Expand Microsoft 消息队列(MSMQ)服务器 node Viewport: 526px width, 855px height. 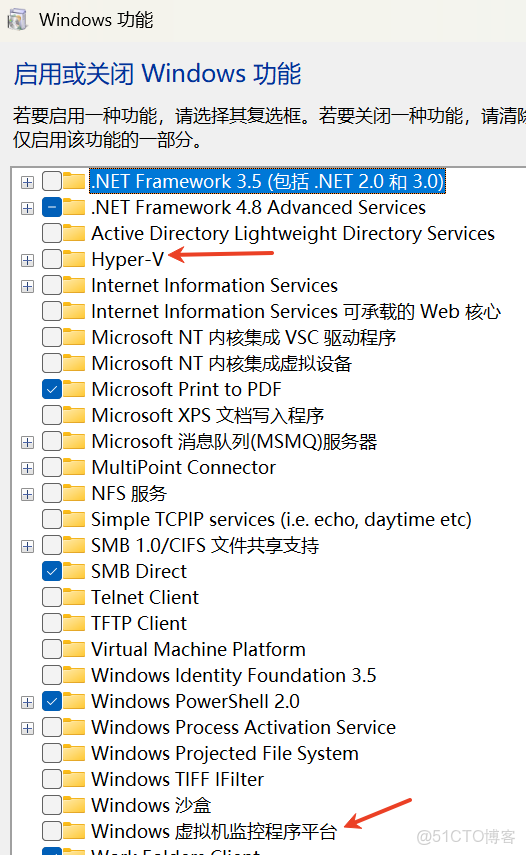[x=27, y=442]
